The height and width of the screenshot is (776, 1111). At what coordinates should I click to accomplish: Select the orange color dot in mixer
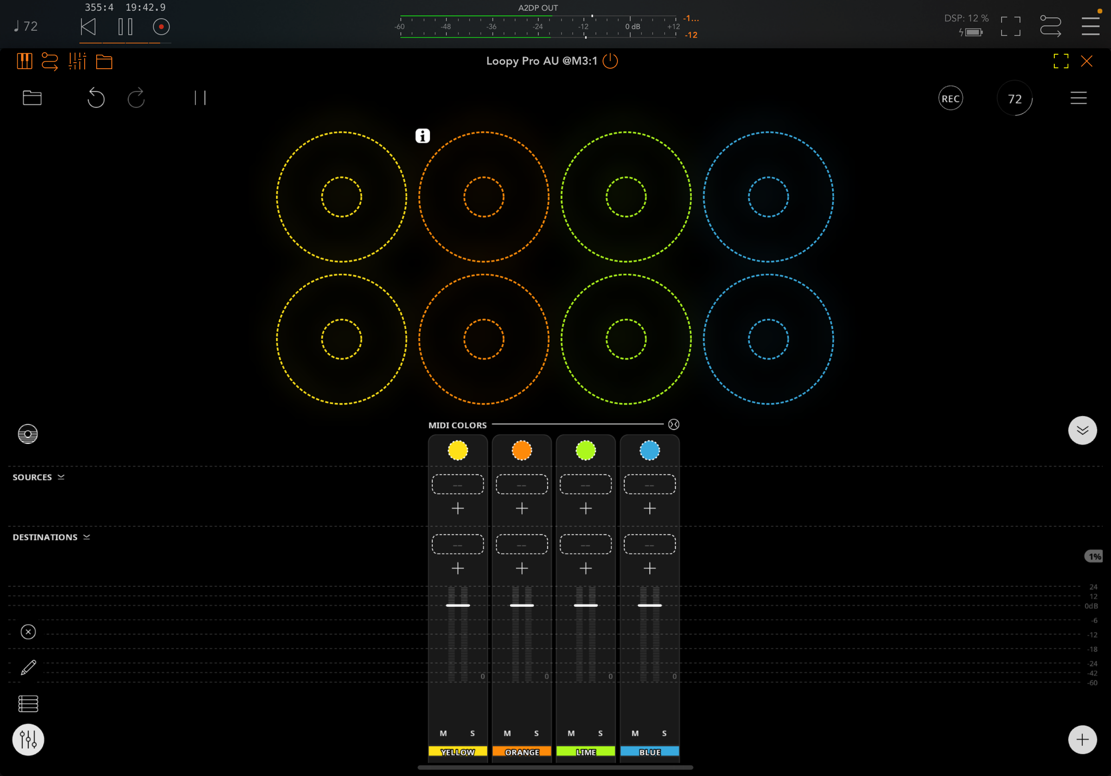521,450
